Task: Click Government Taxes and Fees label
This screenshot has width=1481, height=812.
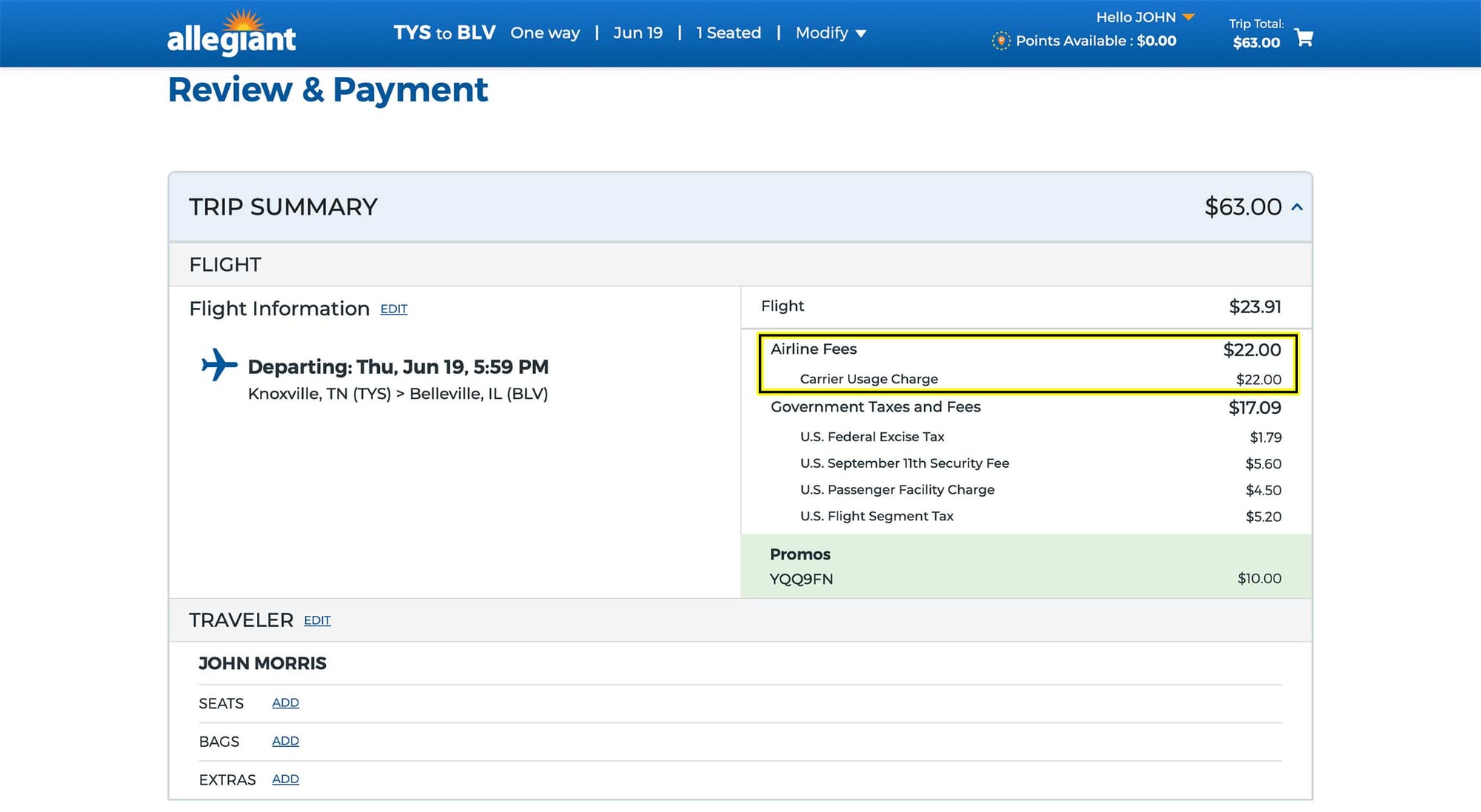Action: pyautogui.click(x=875, y=406)
